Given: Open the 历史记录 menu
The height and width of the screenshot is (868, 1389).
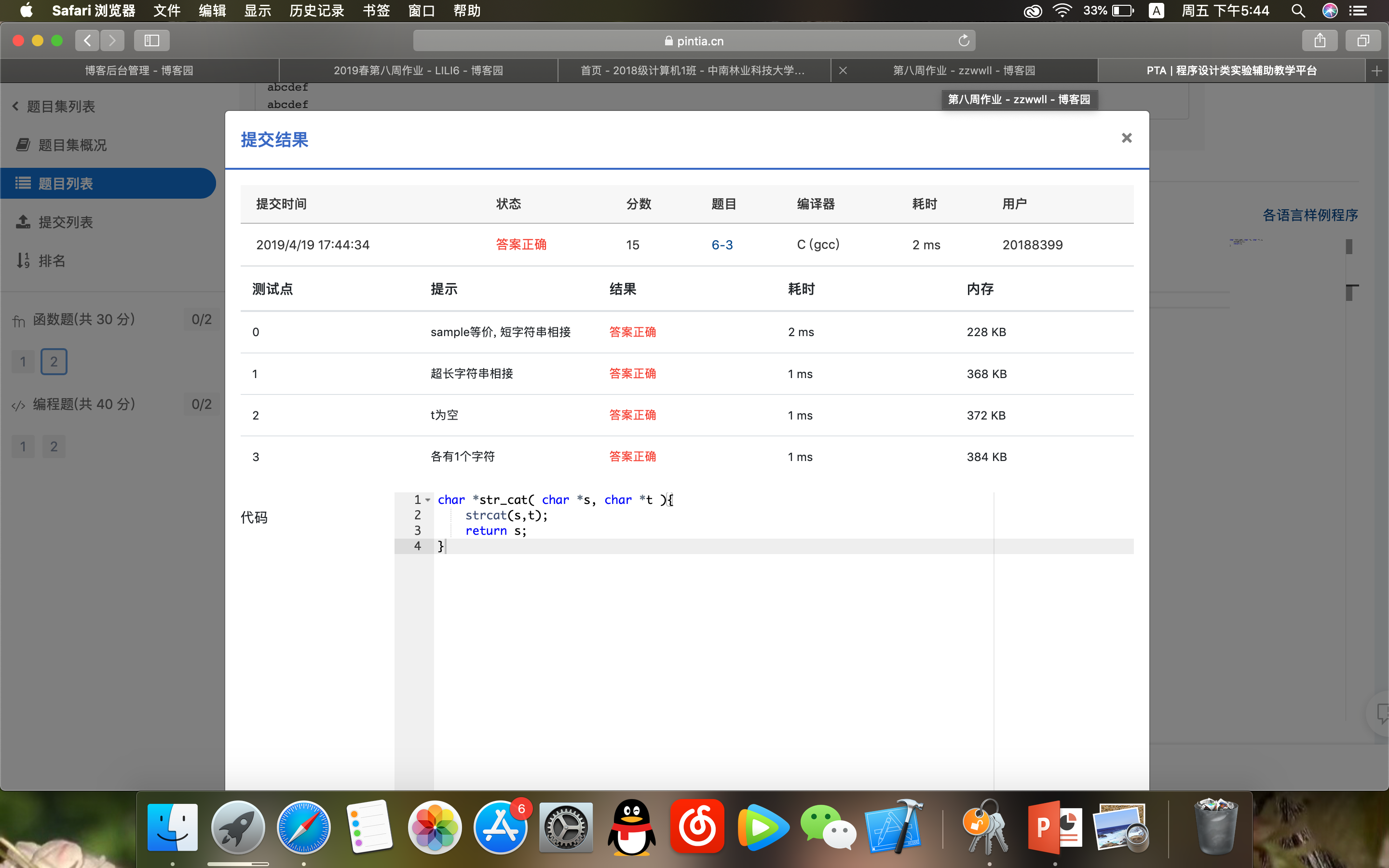Looking at the screenshot, I should click(317, 10).
